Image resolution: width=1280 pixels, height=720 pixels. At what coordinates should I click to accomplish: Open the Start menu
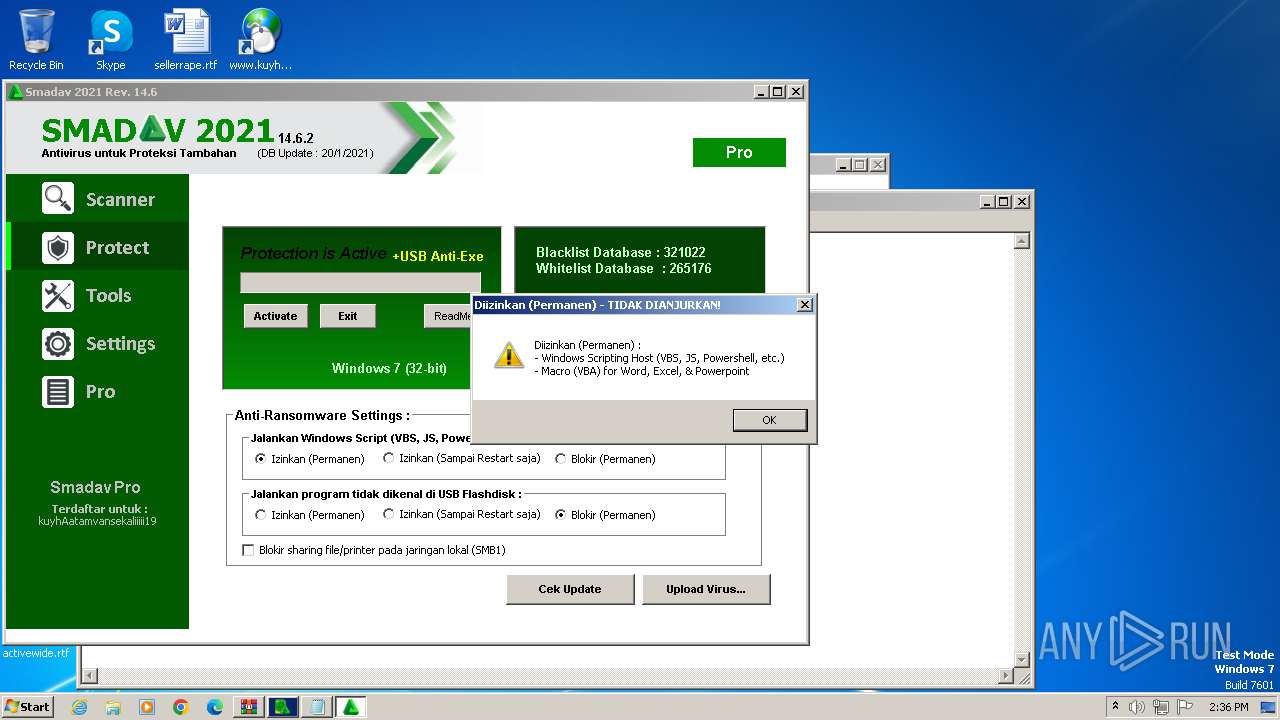28,707
